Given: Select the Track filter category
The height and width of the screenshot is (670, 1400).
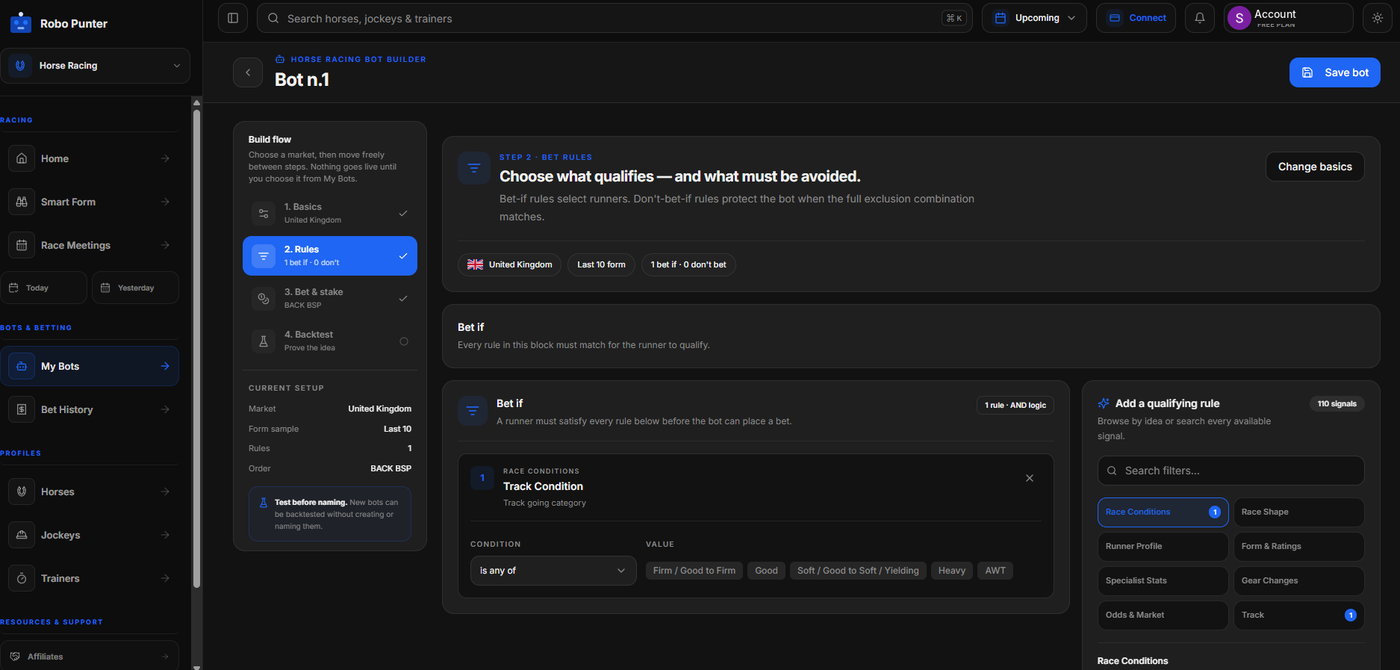Looking at the screenshot, I should tap(1299, 615).
